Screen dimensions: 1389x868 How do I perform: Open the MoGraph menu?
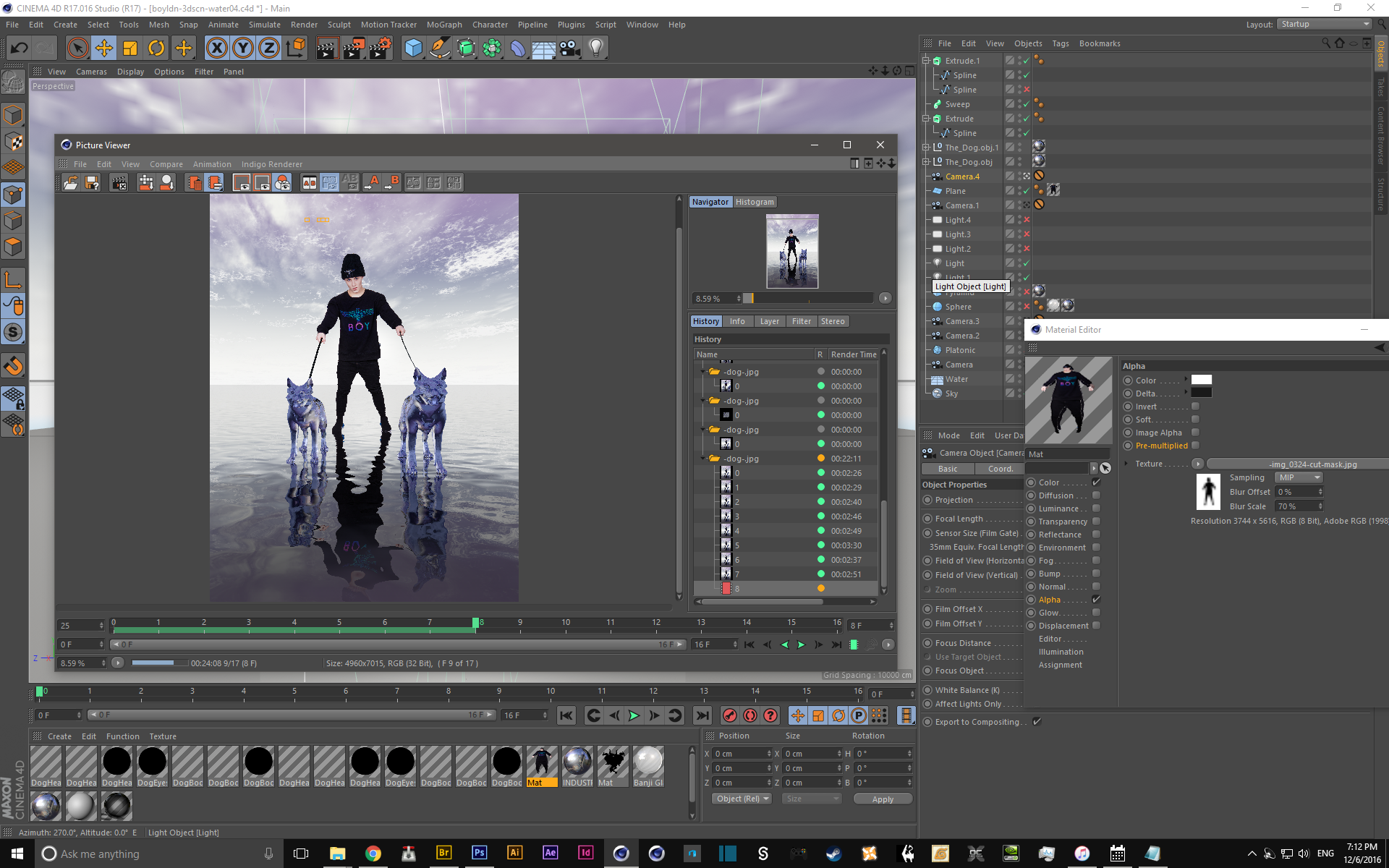(443, 25)
